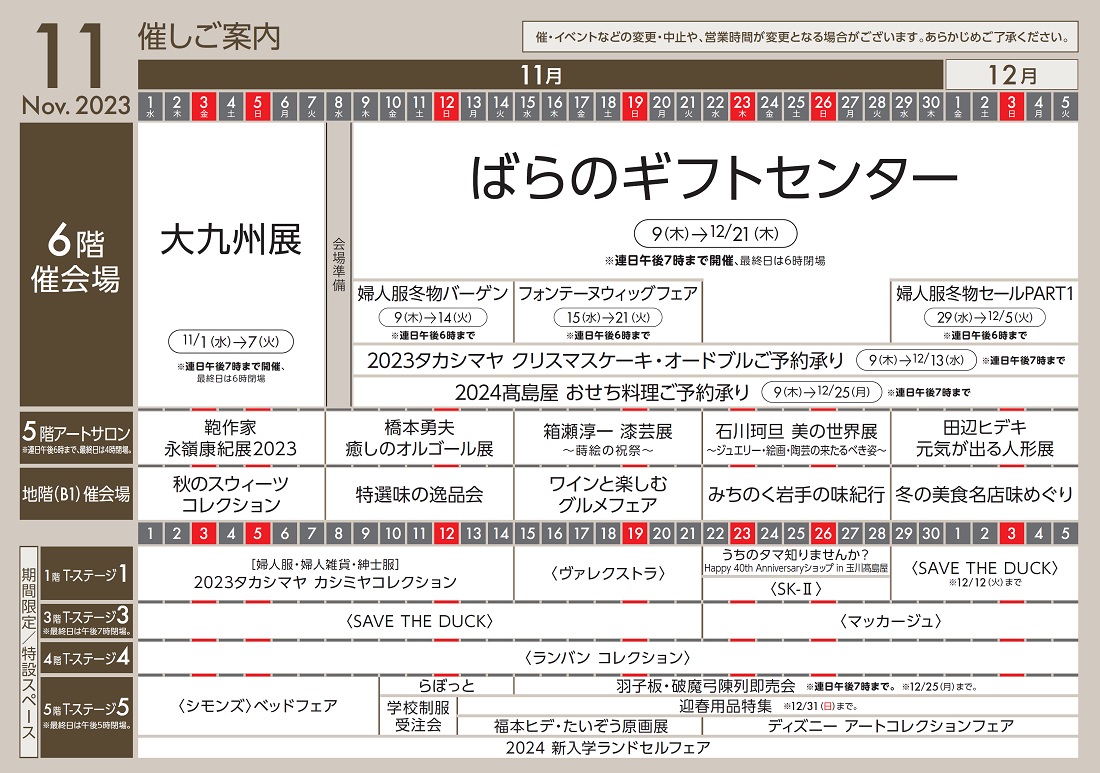The width and height of the screenshot is (1100, 773).
Task: Click the 福本ヒデ・たいぞう原画展 cell
Action: click(x=581, y=726)
